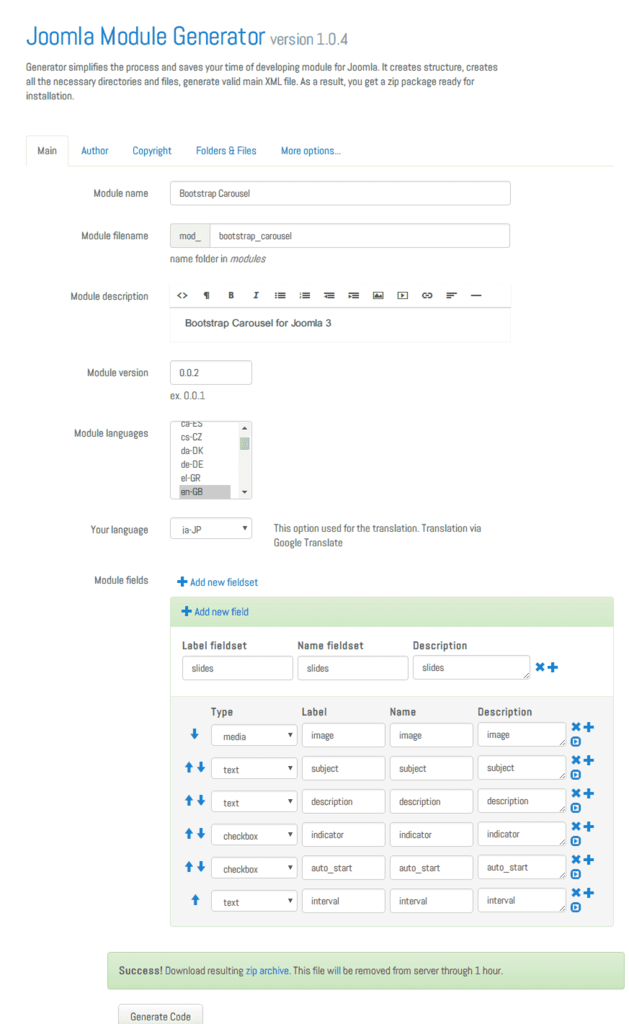
Task: Insert unordered bullet list in editor
Action: pos(280,295)
